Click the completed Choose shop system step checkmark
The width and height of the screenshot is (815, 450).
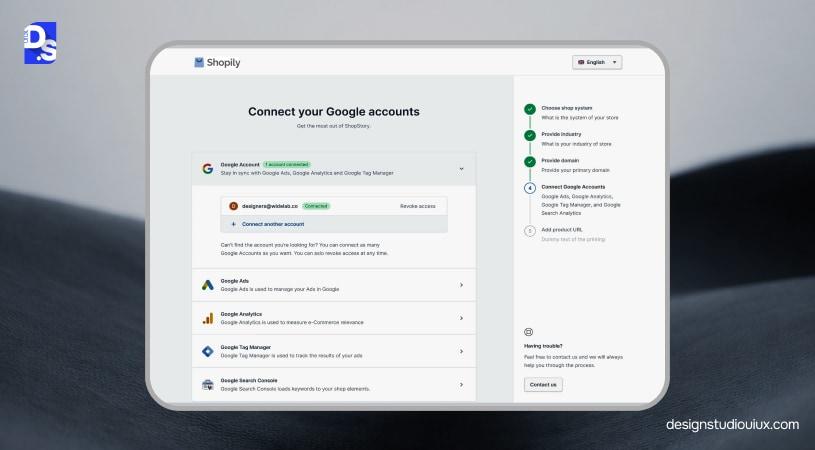[x=530, y=109]
